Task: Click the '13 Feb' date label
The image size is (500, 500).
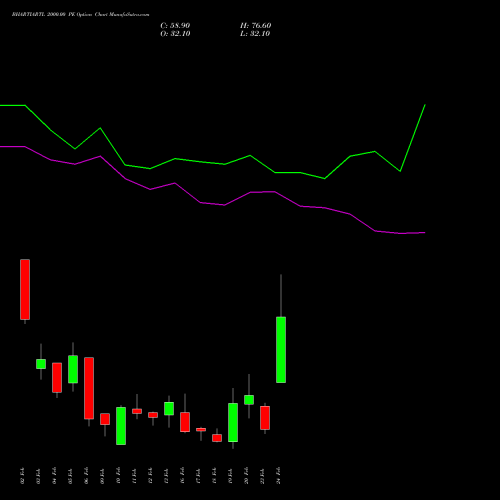Action: (x=166, y=476)
